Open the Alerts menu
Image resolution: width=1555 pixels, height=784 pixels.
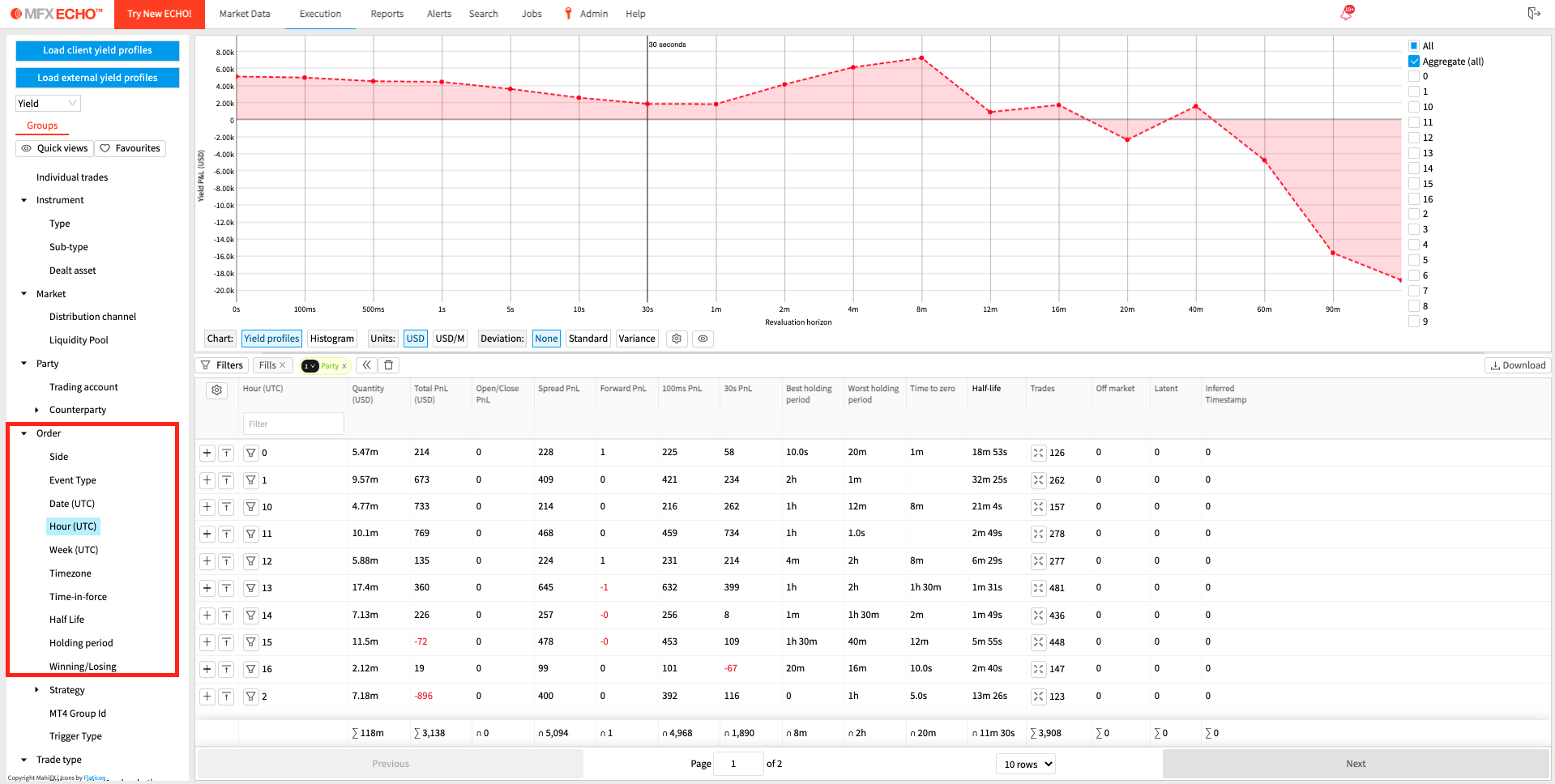(439, 14)
